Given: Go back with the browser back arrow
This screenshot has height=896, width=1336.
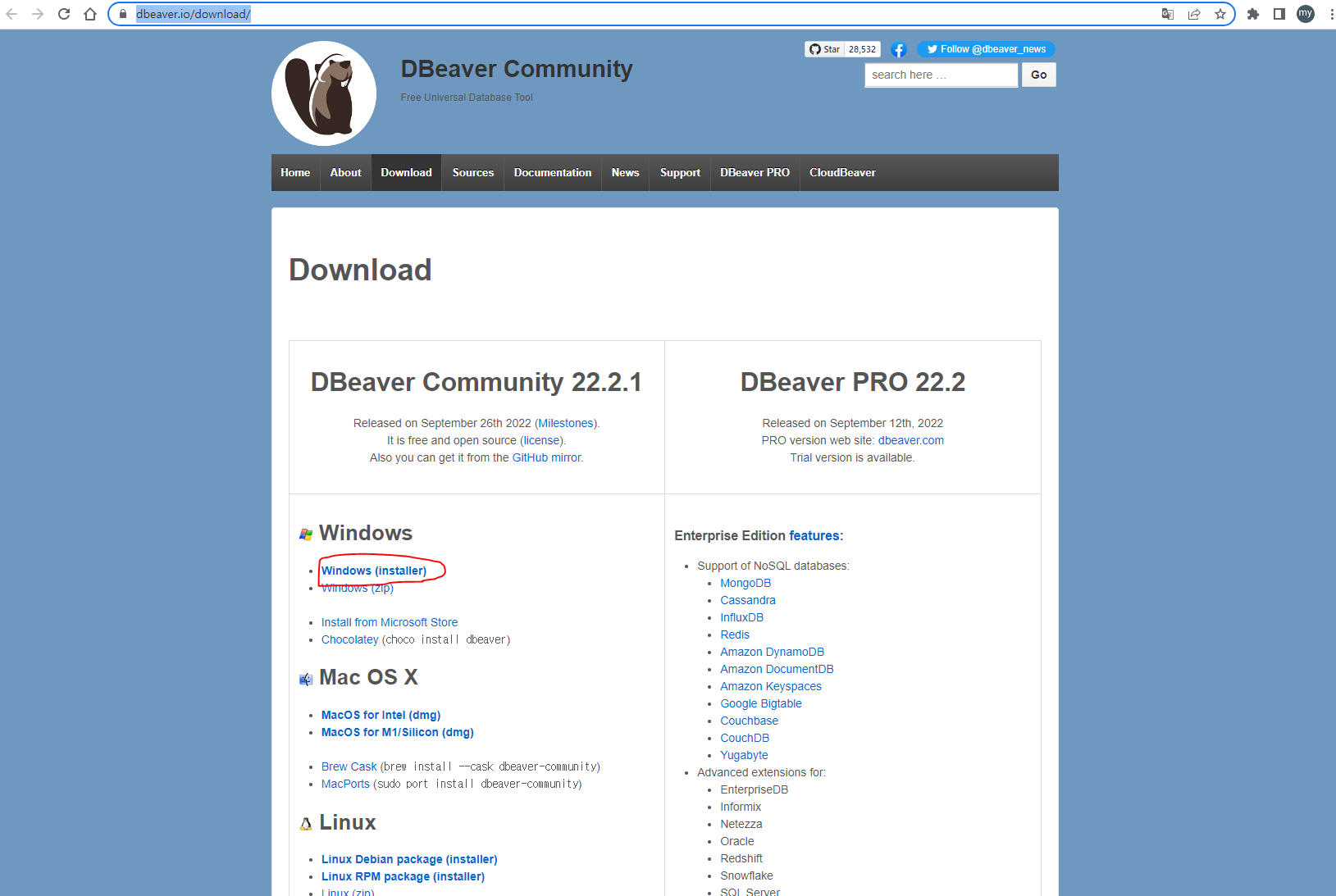Looking at the screenshot, I should (x=11, y=14).
